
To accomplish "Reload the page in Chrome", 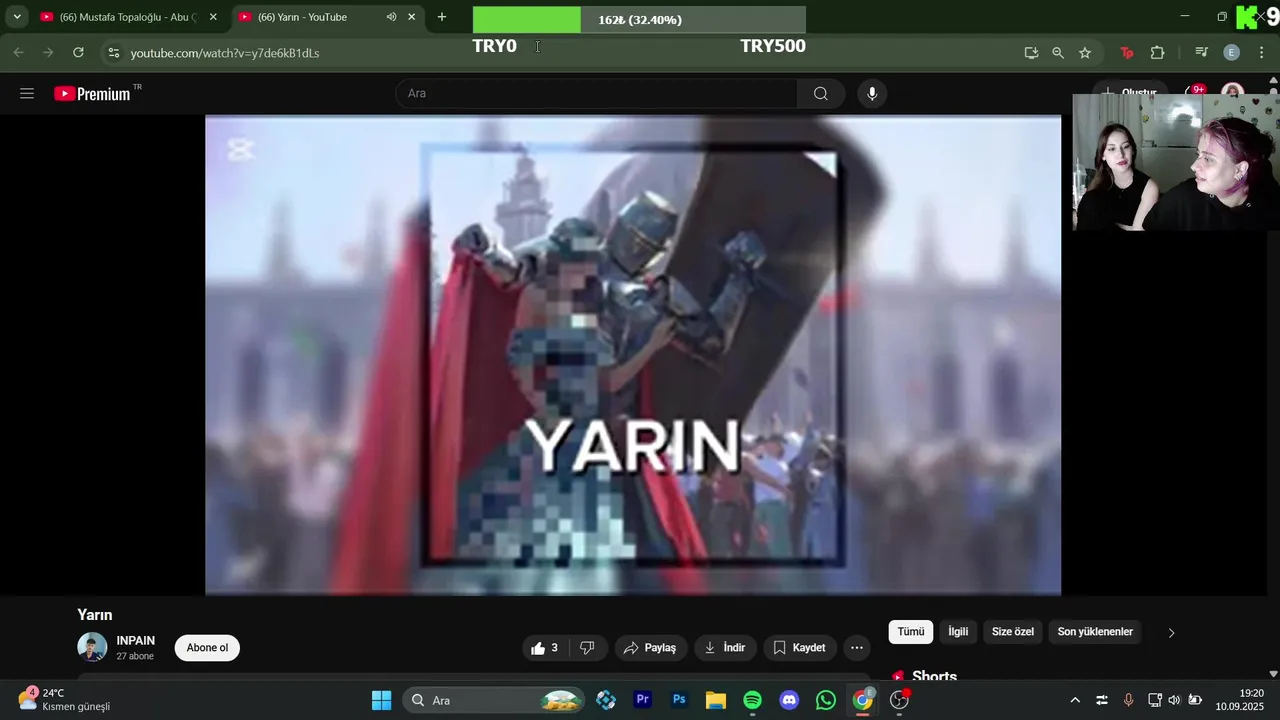I will (78, 52).
